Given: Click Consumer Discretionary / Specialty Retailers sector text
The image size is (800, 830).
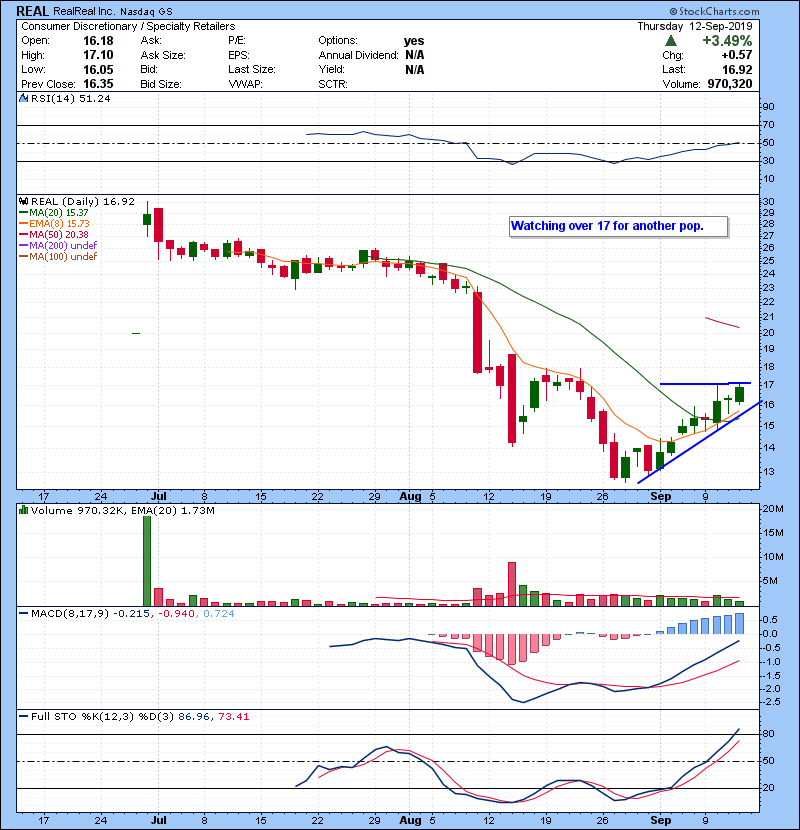Looking at the screenshot, I should click(128, 26).
